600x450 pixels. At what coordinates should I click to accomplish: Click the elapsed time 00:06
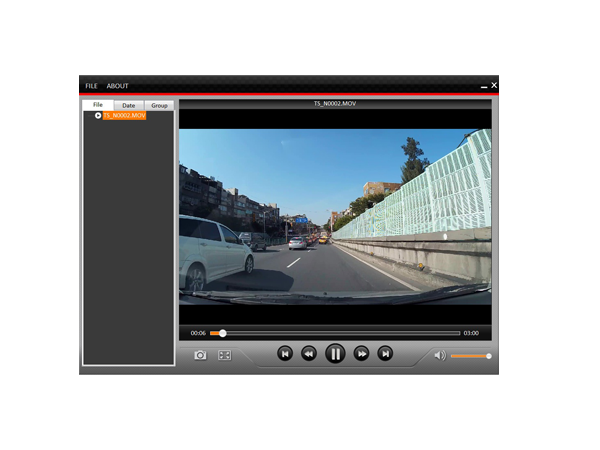coord(198,333)
